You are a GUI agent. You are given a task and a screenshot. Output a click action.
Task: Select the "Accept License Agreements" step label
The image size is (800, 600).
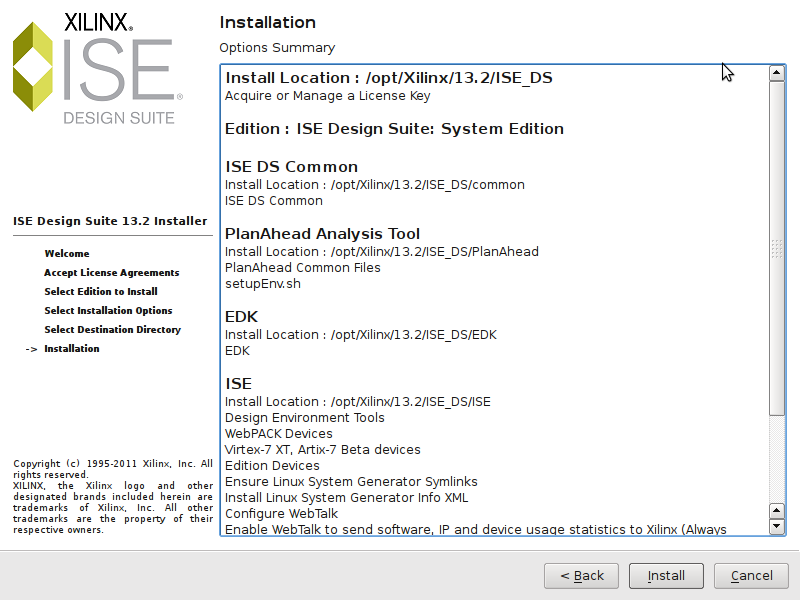click(112, 272)
